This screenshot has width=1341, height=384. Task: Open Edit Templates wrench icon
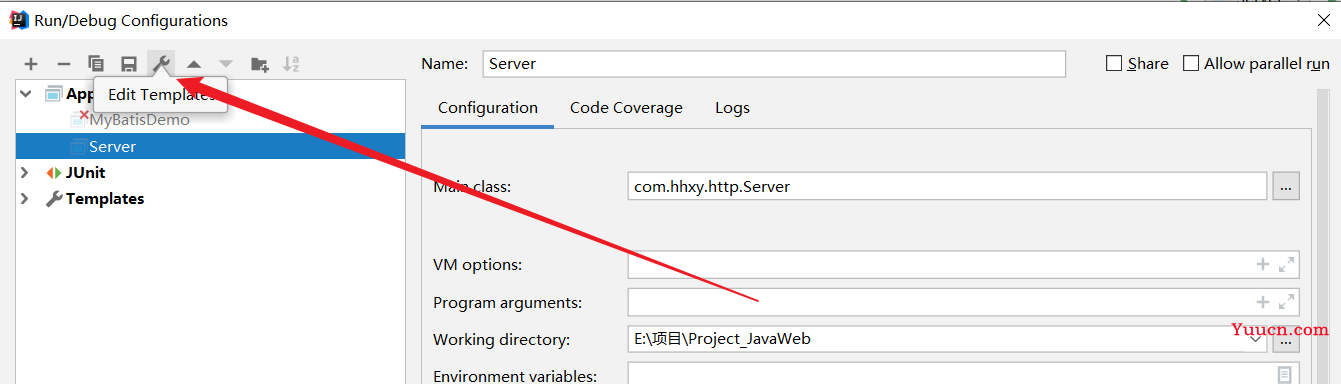161,64
